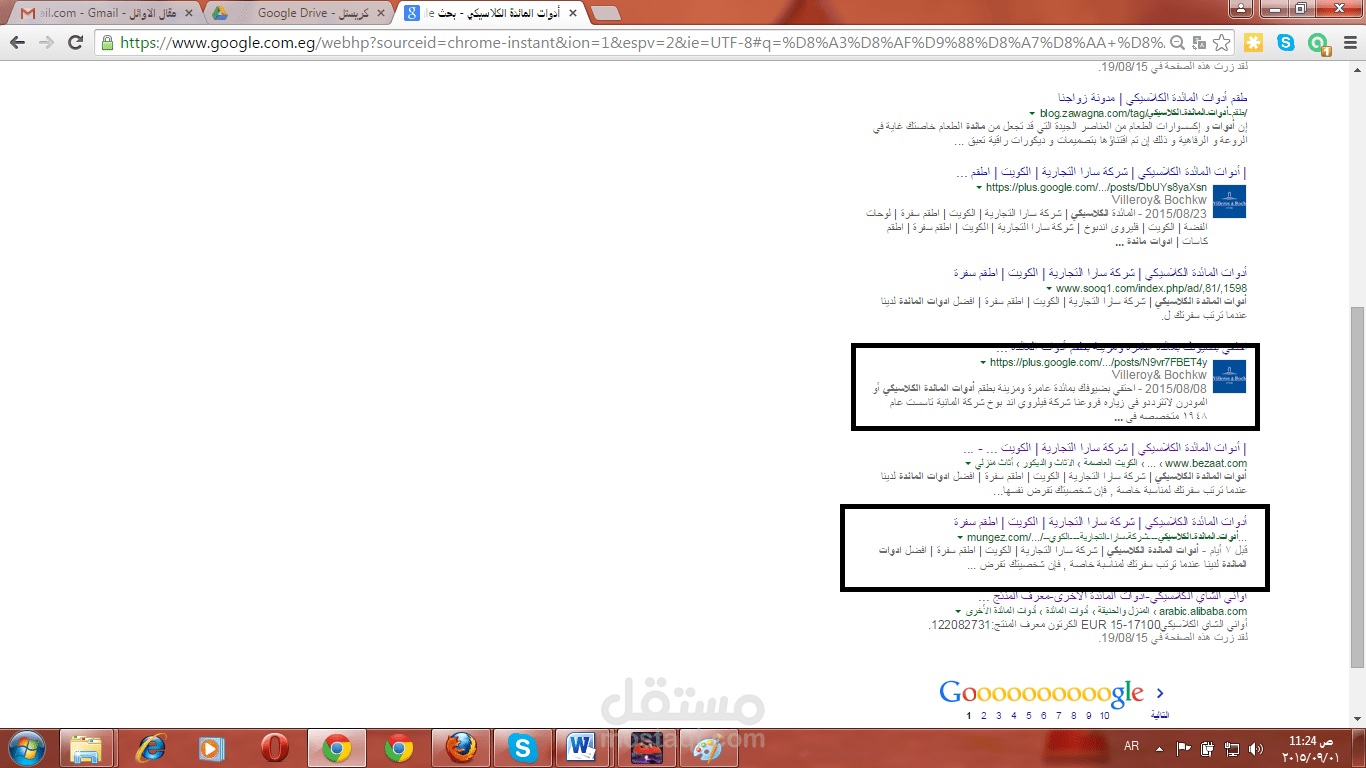The height and width of the screenshot is (768, 1366).
Task: Click the AR language indicator in taskbar
Action: (x=1132, y=747)
